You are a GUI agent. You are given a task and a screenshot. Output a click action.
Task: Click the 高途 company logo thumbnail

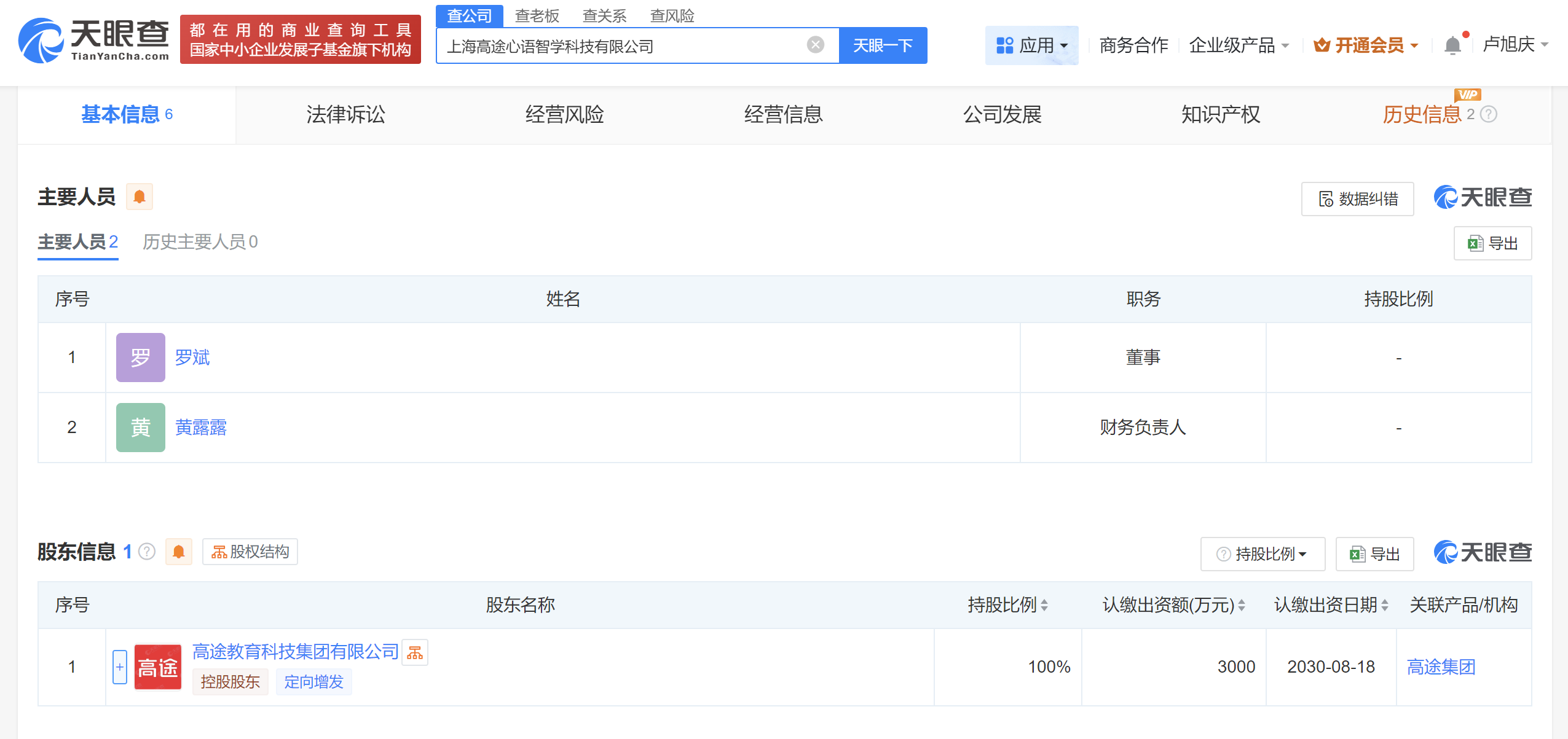158,667
